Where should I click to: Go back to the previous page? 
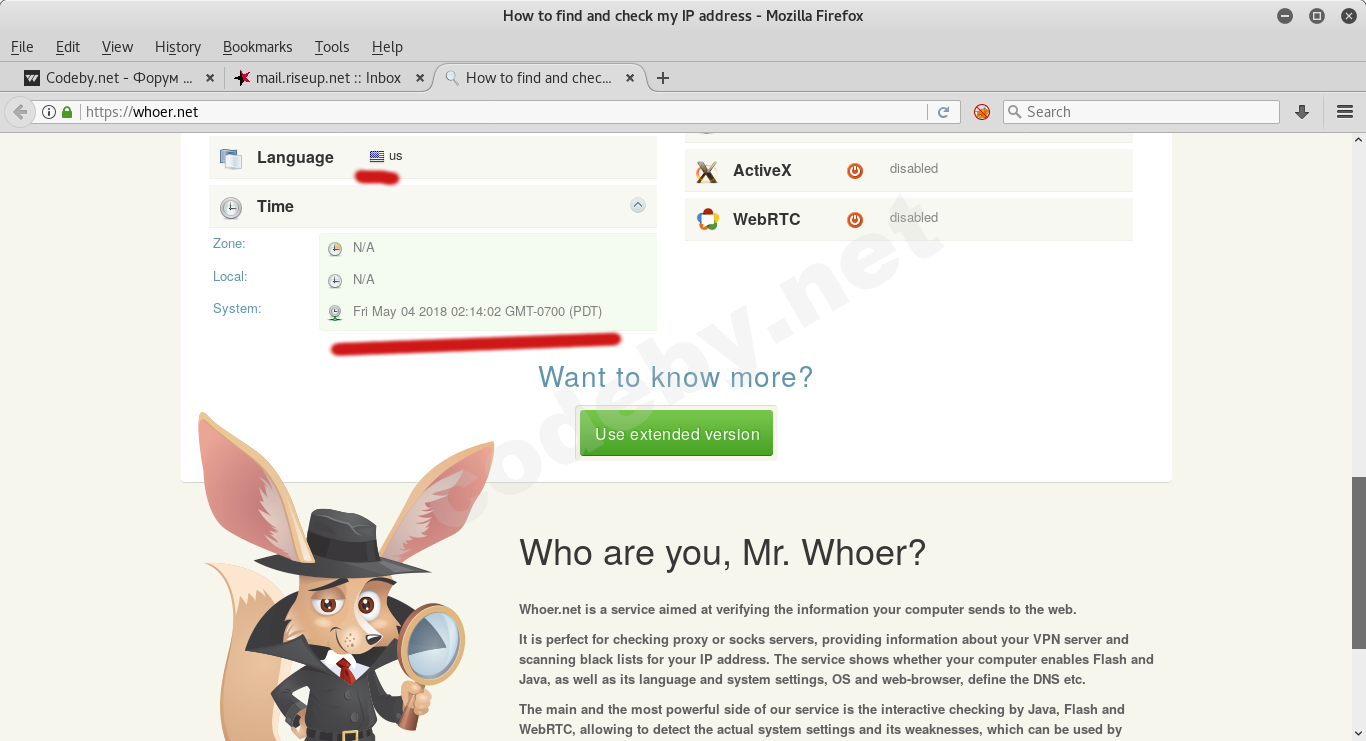pos(20,112)
